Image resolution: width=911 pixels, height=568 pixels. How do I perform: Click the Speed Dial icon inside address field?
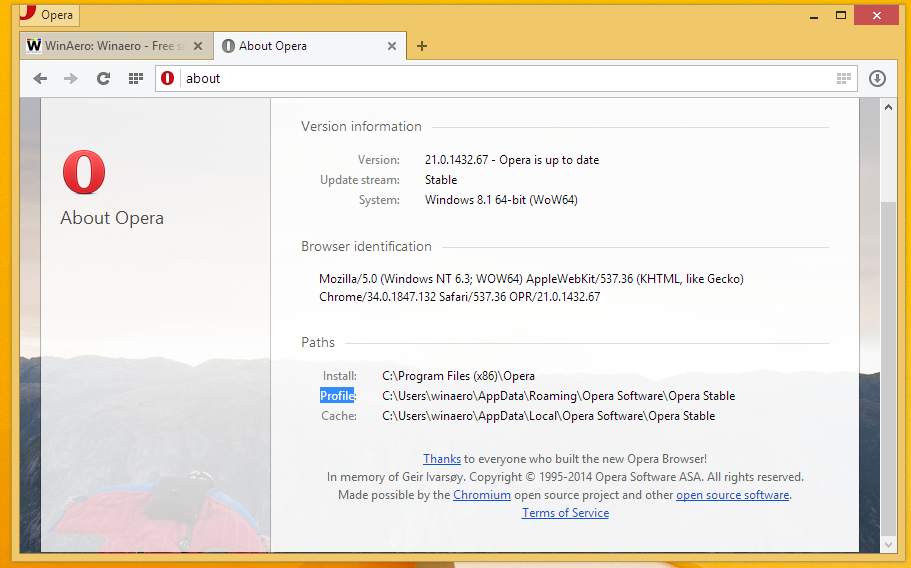[x=844, y=78]
